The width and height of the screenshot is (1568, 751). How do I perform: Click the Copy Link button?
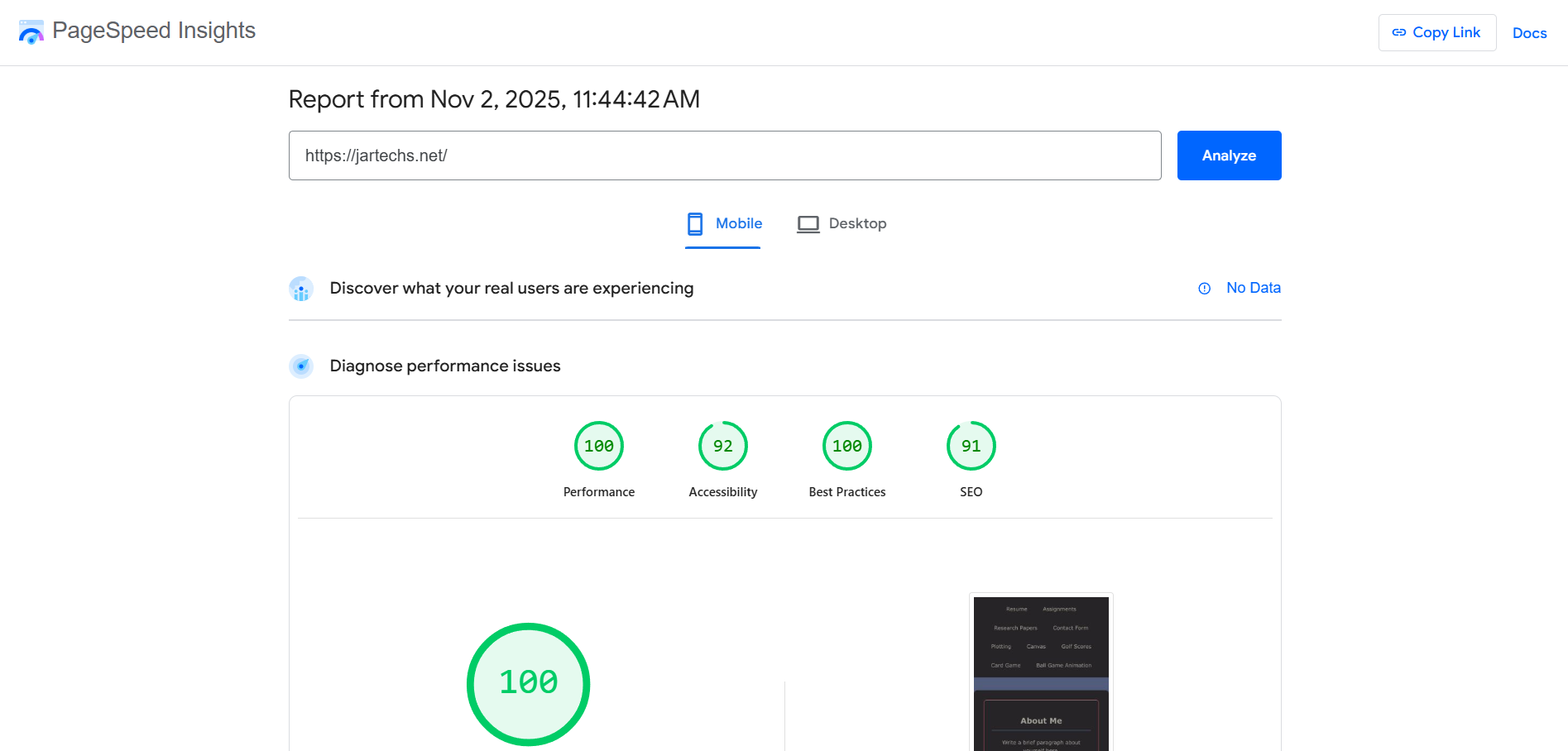coord(1437,32)
